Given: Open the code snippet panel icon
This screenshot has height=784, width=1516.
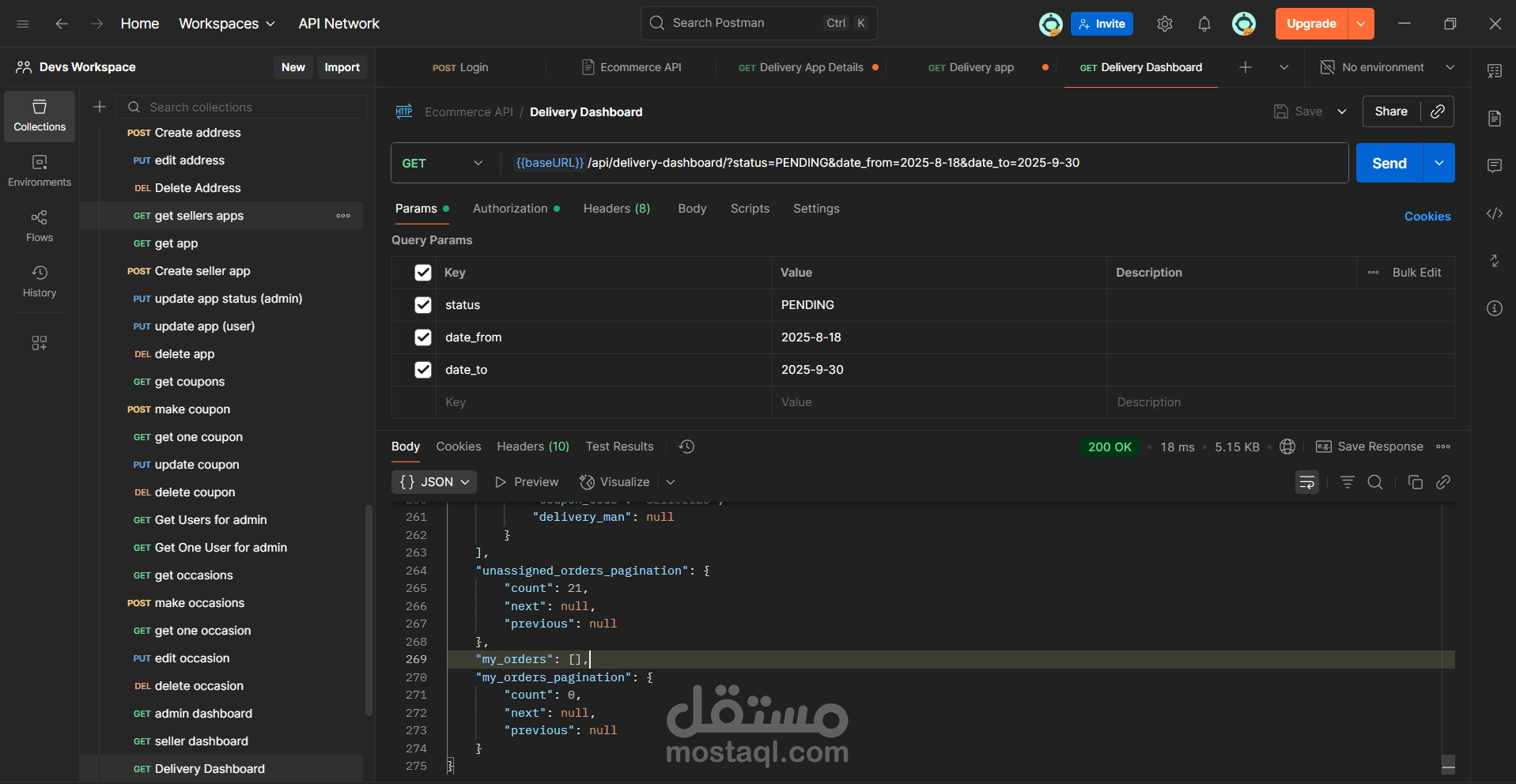Looking at the screenshot, I should pyautogui.click(x=1495, y=213).
